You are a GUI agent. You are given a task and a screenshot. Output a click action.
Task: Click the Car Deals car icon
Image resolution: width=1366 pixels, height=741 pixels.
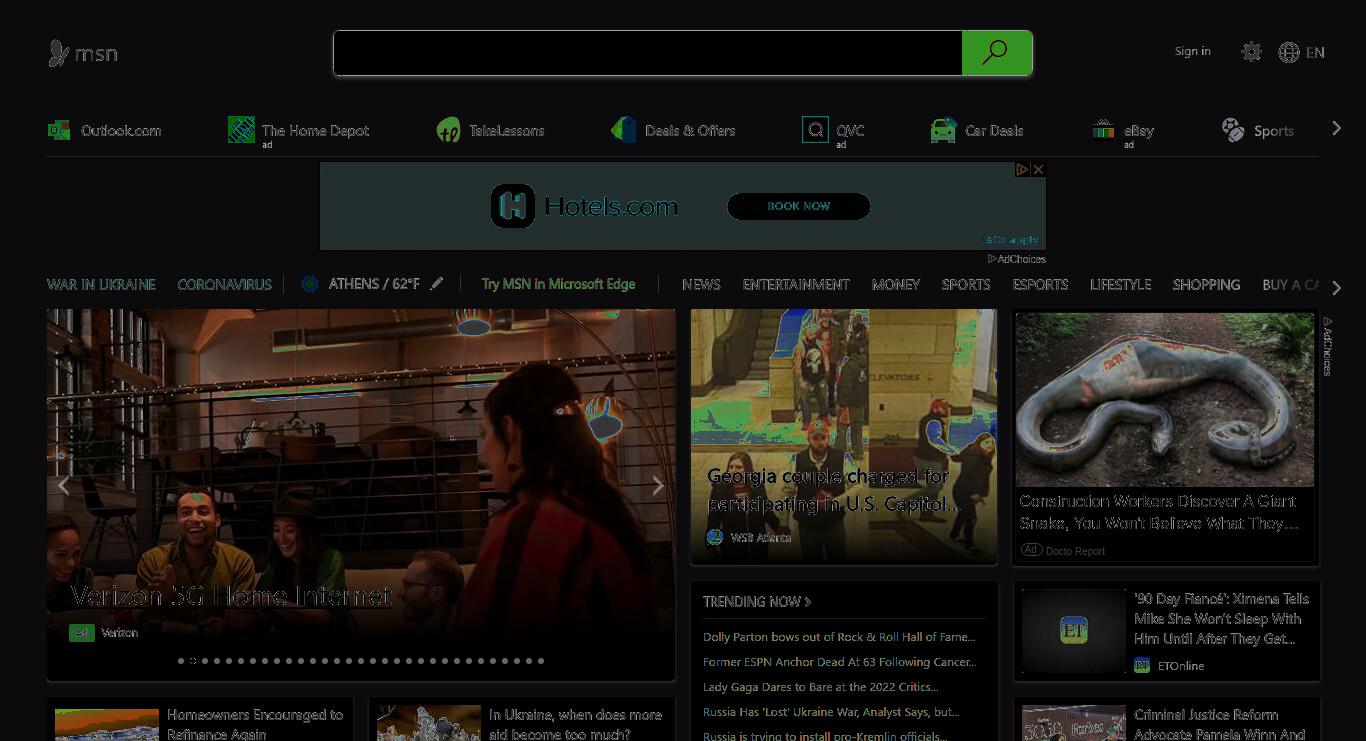point(943,130)
